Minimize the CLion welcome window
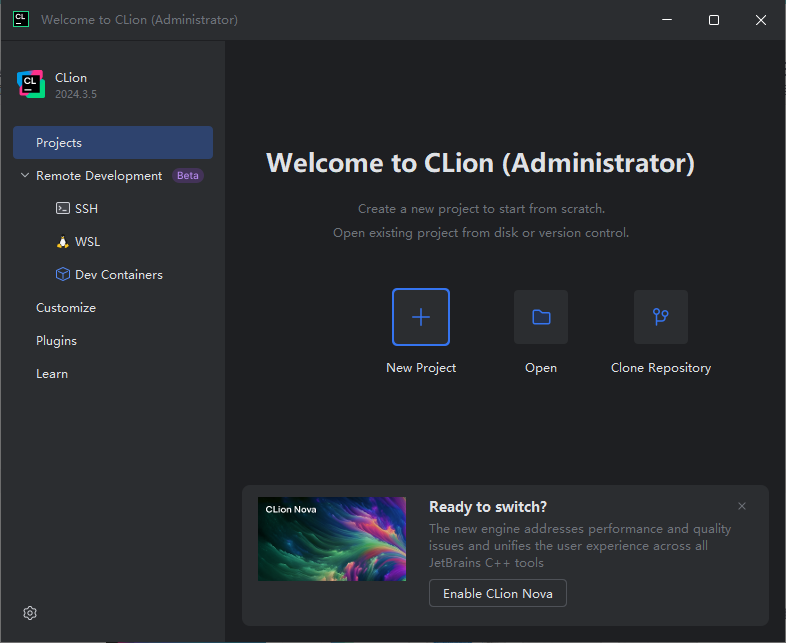 pyautogui.click(x=667, y=20)
